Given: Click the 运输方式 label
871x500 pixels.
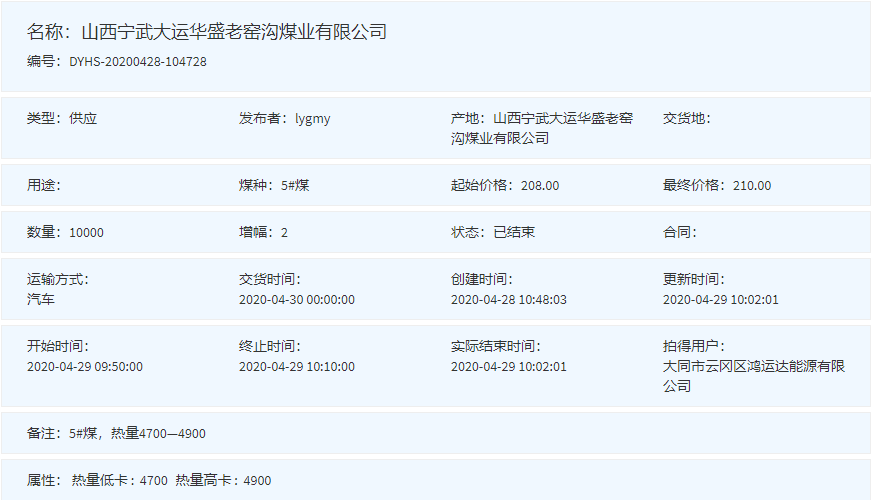Looking at the screenshot, I should (58, 279).
